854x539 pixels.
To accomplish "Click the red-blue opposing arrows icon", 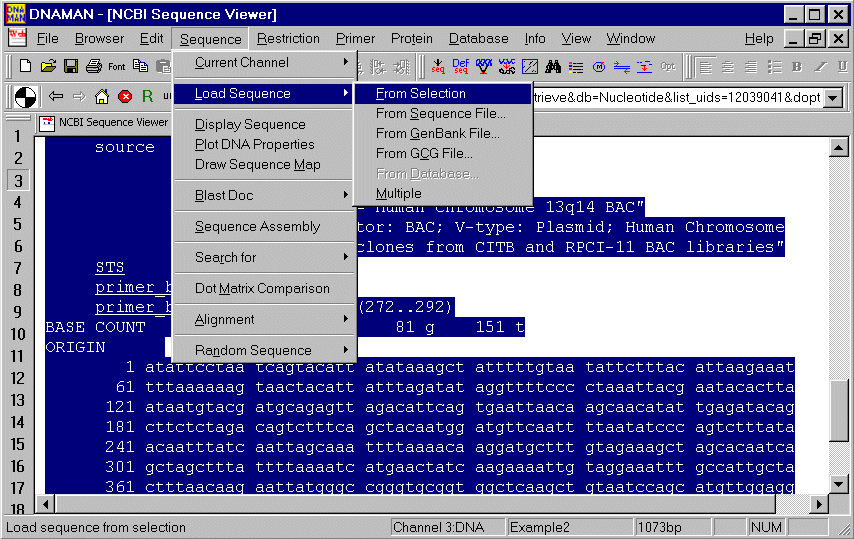I will (x=621, y=66).
